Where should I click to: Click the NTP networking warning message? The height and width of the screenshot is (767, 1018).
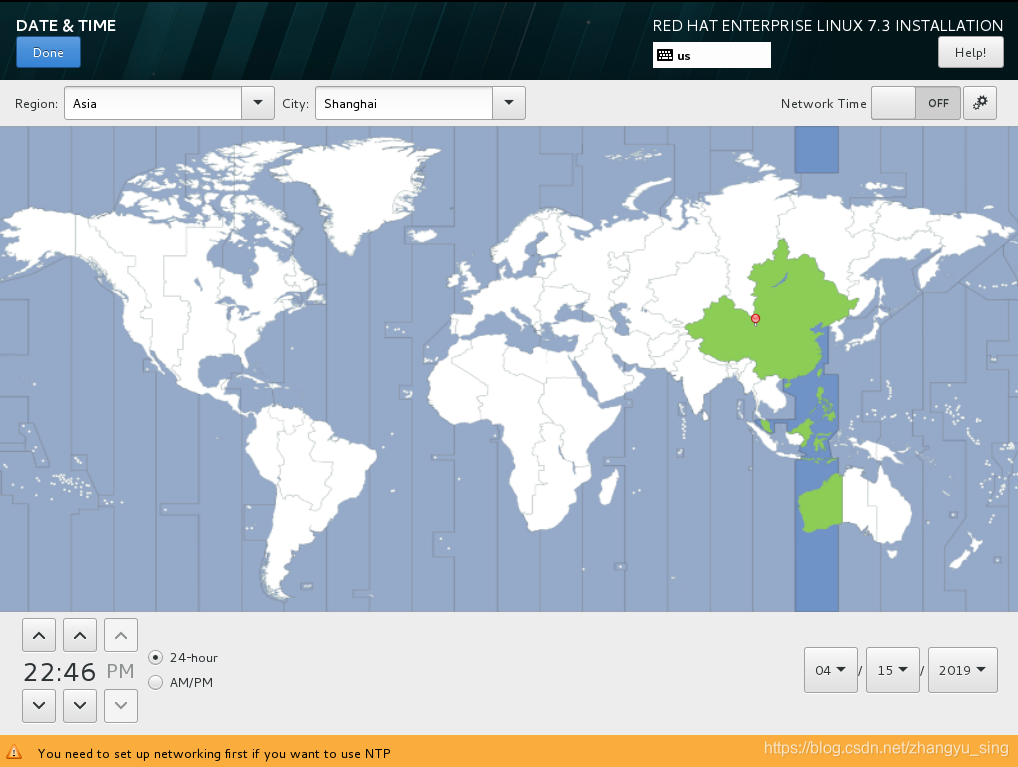click(214, 753)
